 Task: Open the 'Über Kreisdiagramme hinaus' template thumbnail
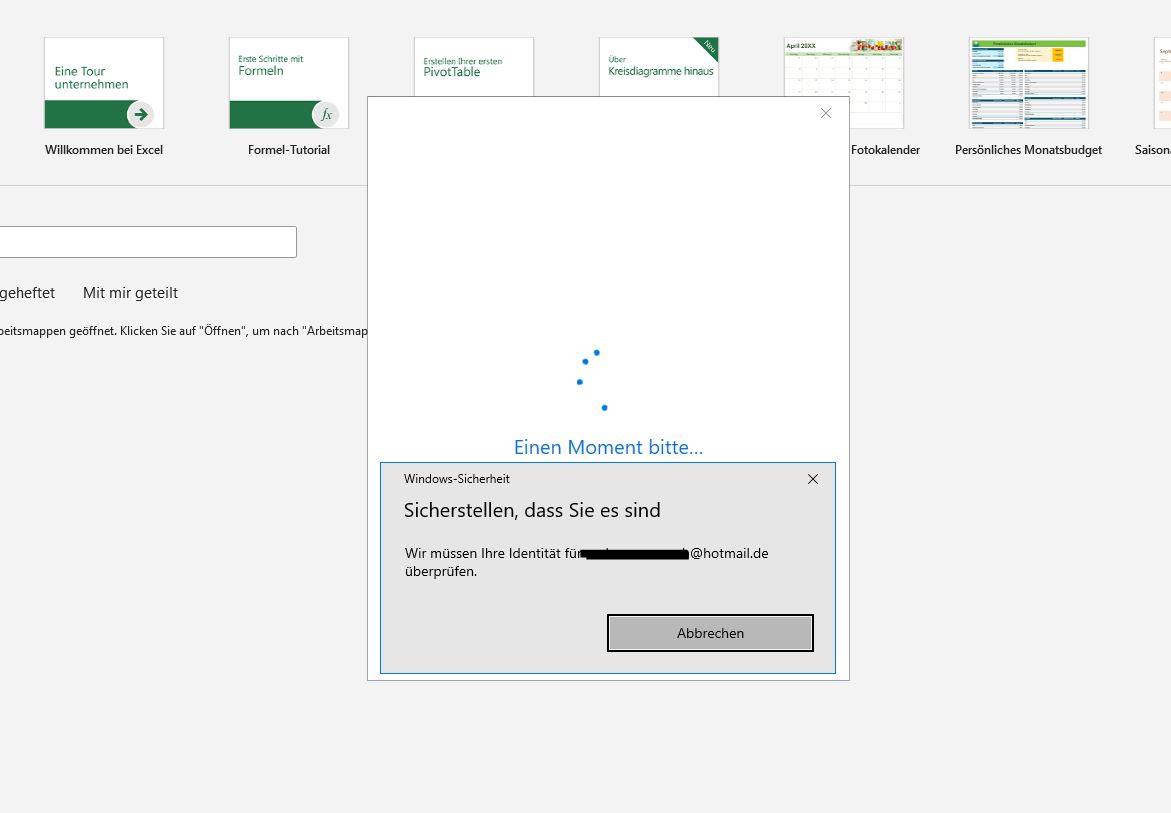click(x=659, y=67)
